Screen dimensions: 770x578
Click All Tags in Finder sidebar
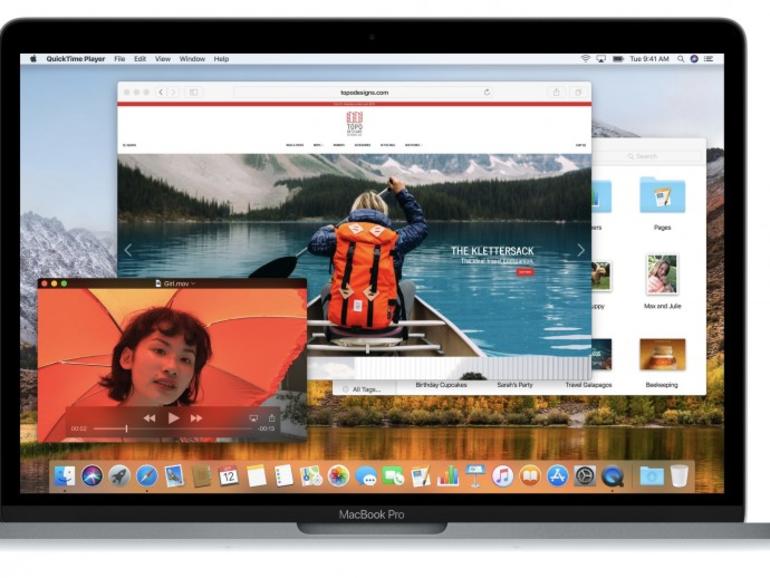(366, 389)
